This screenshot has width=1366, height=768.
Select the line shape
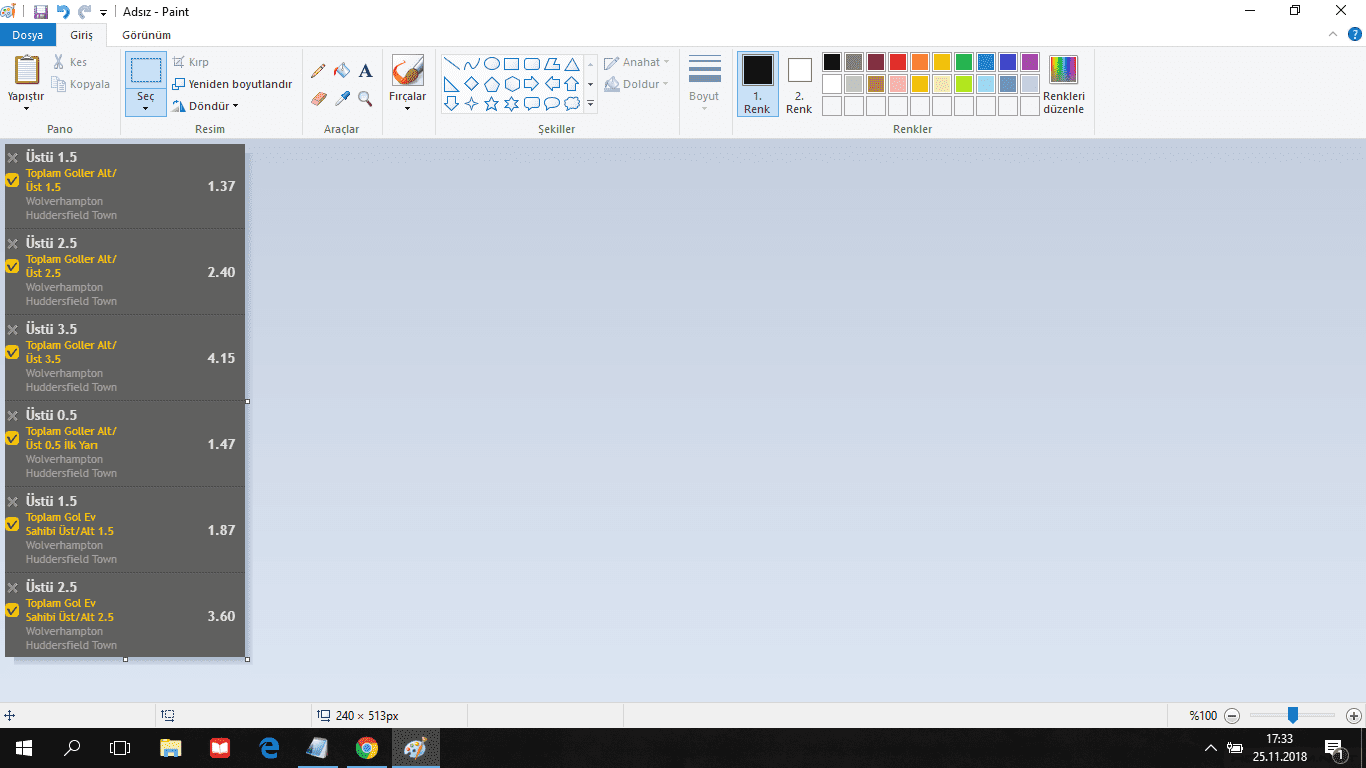coord(452,64)
